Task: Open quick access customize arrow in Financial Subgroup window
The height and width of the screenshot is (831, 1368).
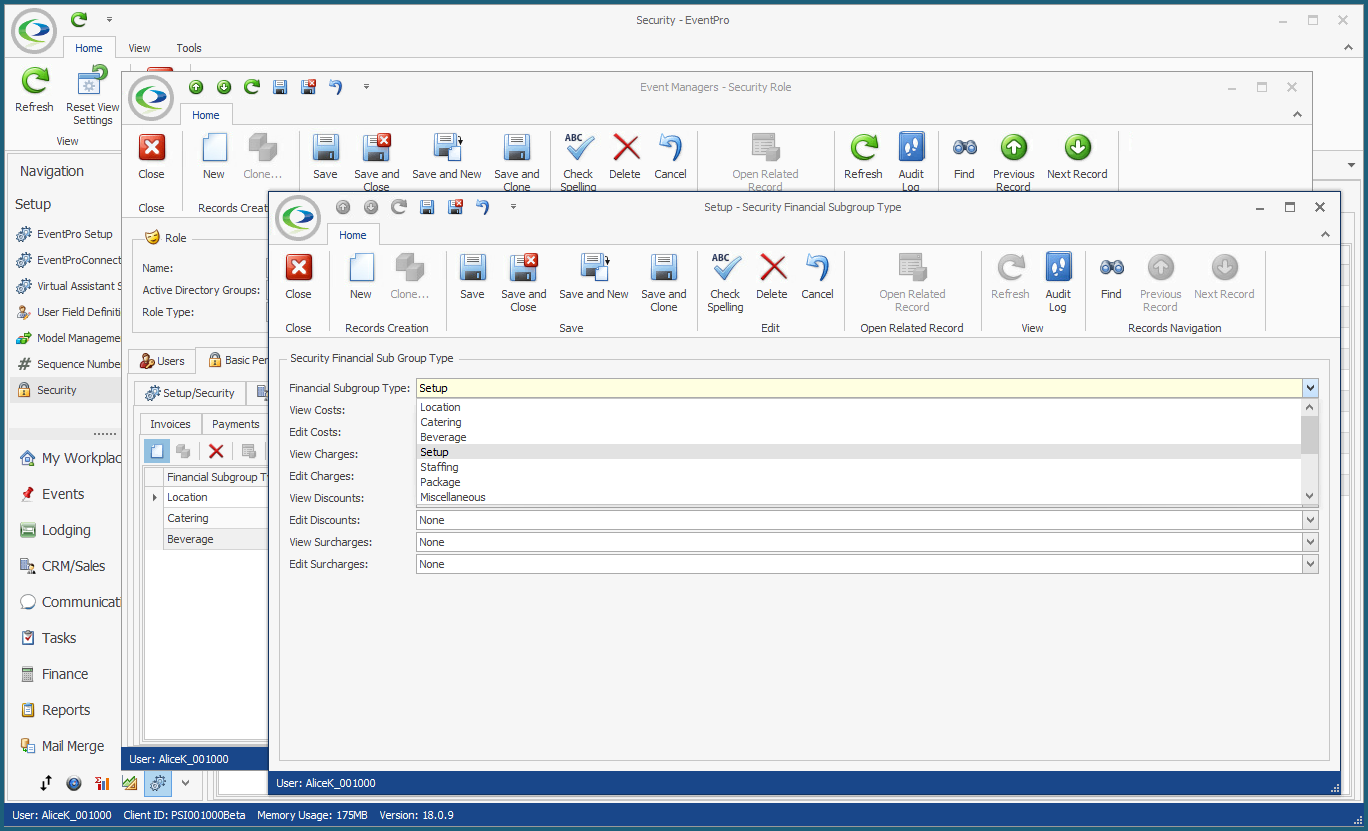Action: (x=513, y=207)
